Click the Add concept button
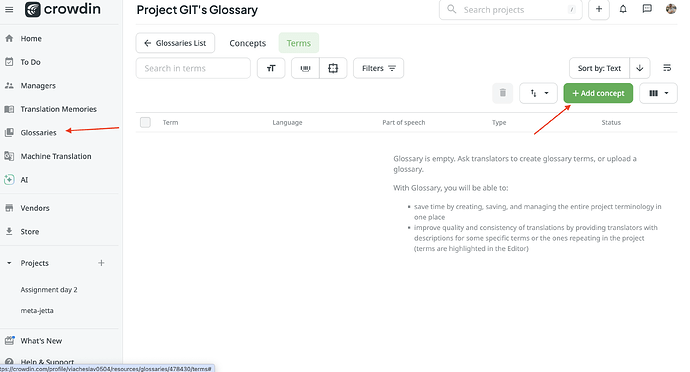The image size is (690, 372). click(598, 93)
